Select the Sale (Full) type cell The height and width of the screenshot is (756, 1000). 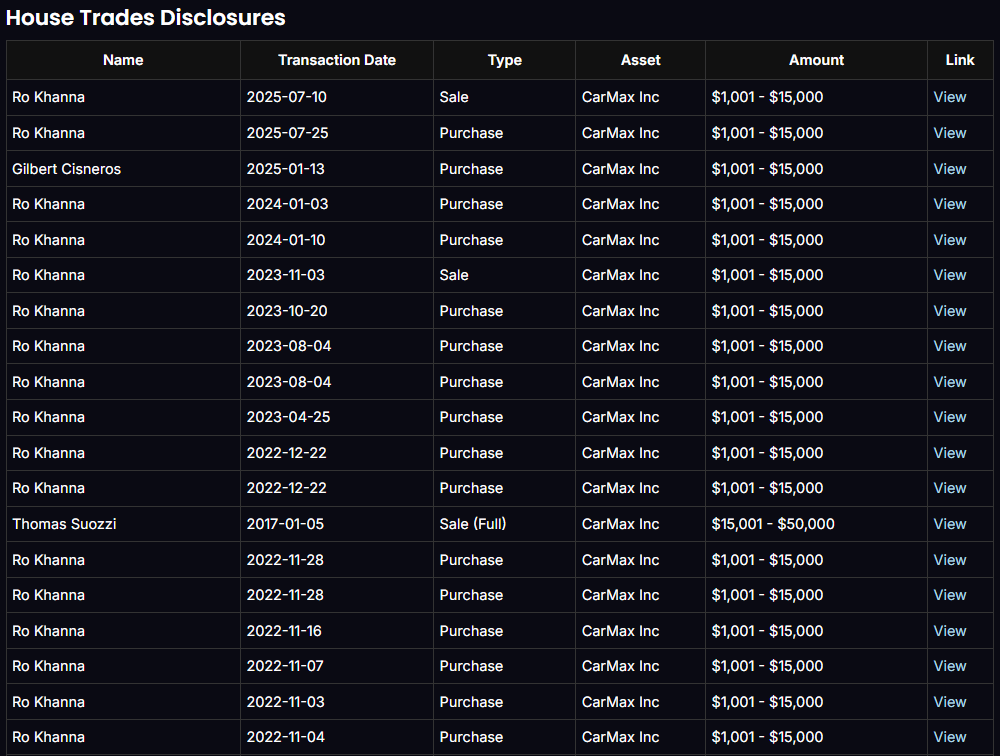[x=472, y=524]
